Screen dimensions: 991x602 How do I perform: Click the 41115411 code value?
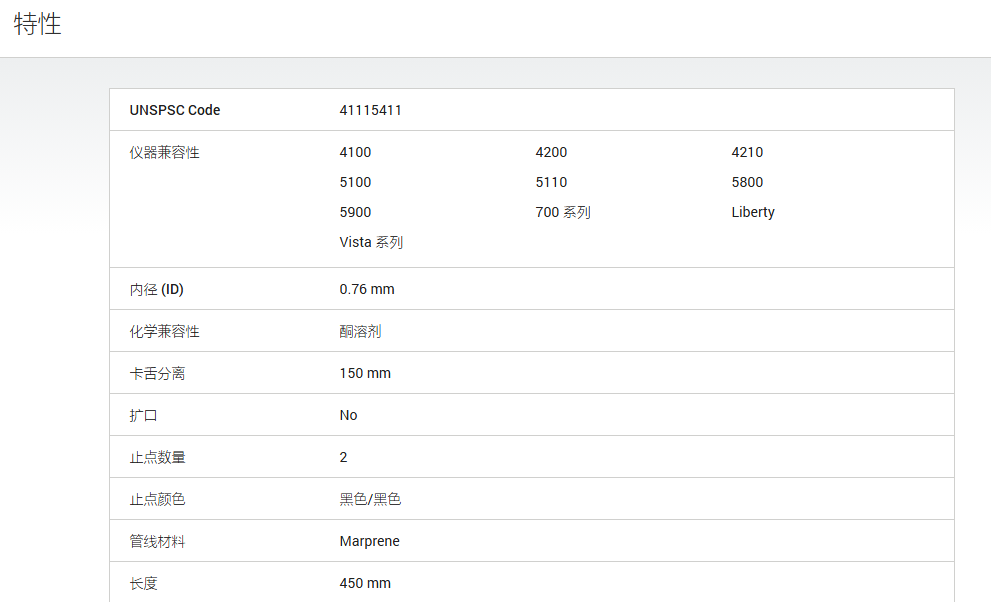[x=370, y=110]
